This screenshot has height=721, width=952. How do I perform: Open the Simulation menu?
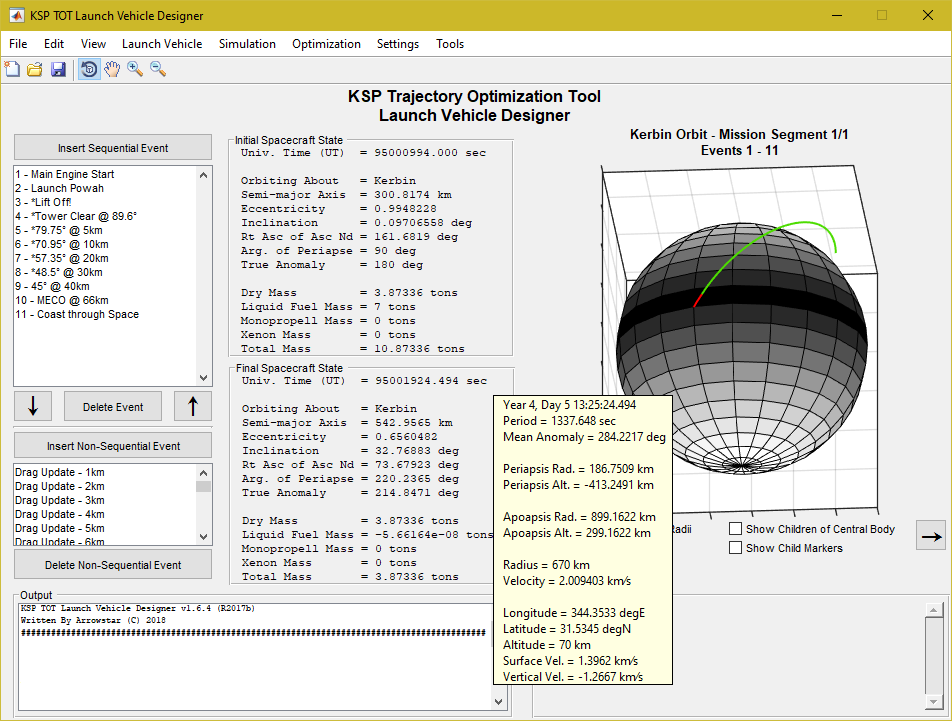coord(247,44)
